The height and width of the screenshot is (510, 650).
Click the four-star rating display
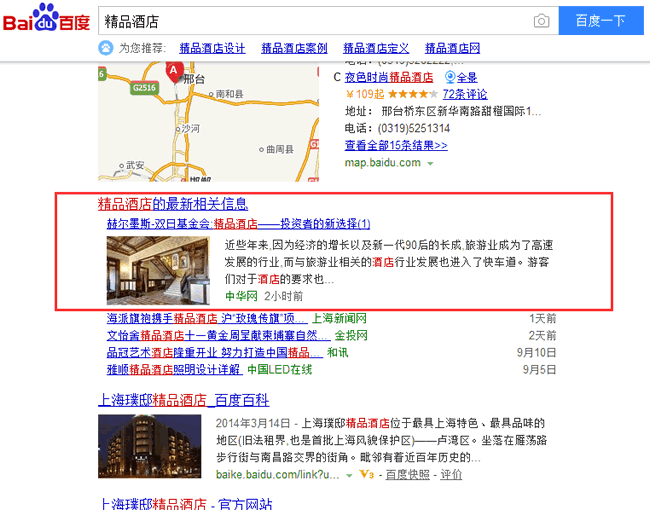tap(412, 94)
